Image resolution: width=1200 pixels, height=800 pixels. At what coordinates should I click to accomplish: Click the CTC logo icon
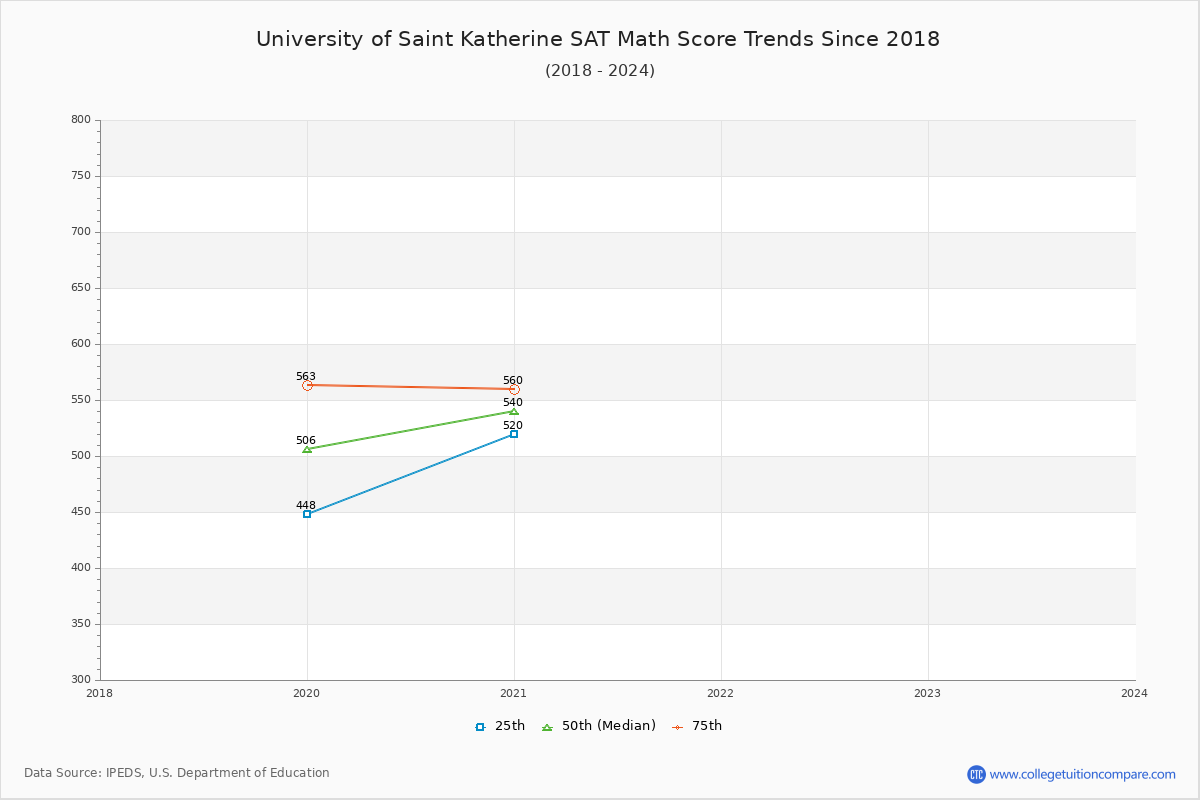pos(976,774)
